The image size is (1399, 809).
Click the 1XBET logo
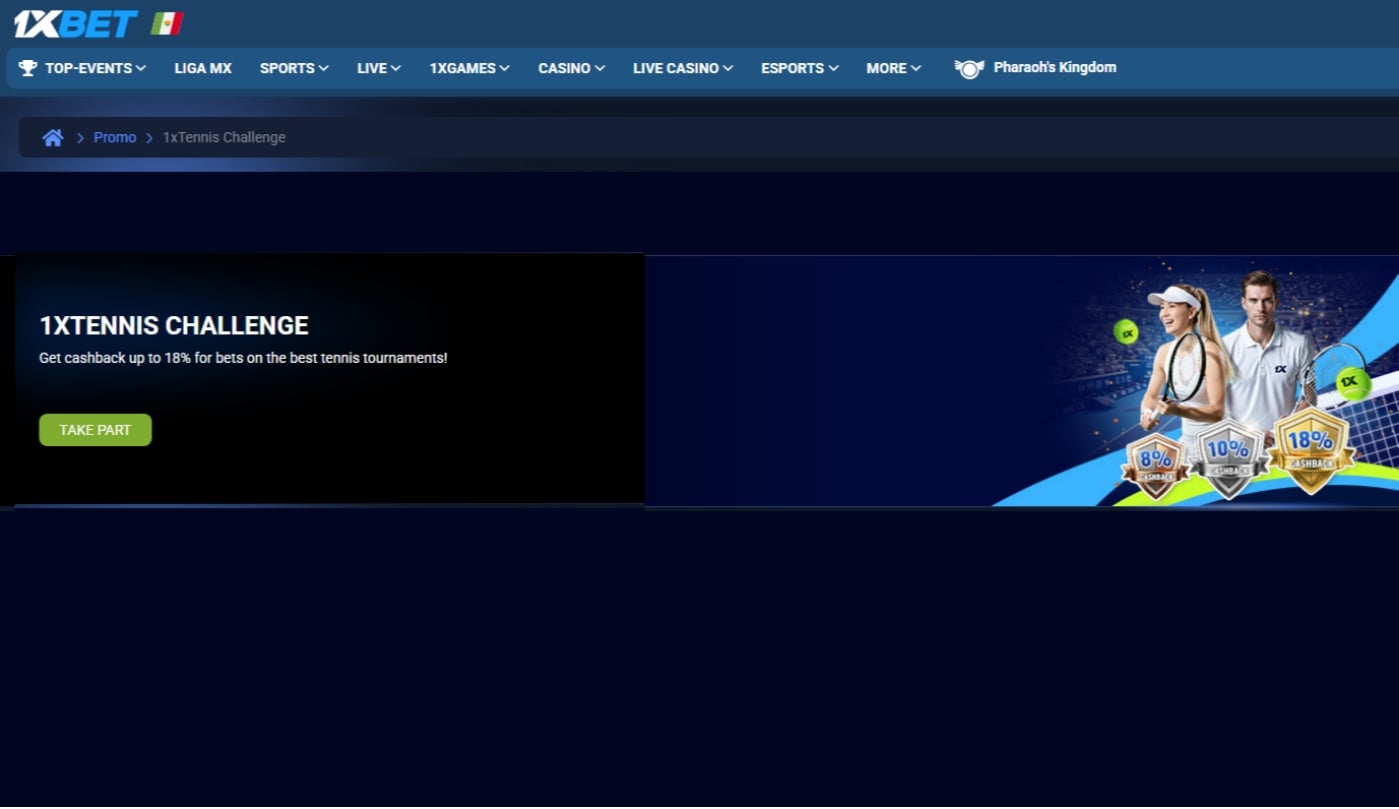(76, 23)
